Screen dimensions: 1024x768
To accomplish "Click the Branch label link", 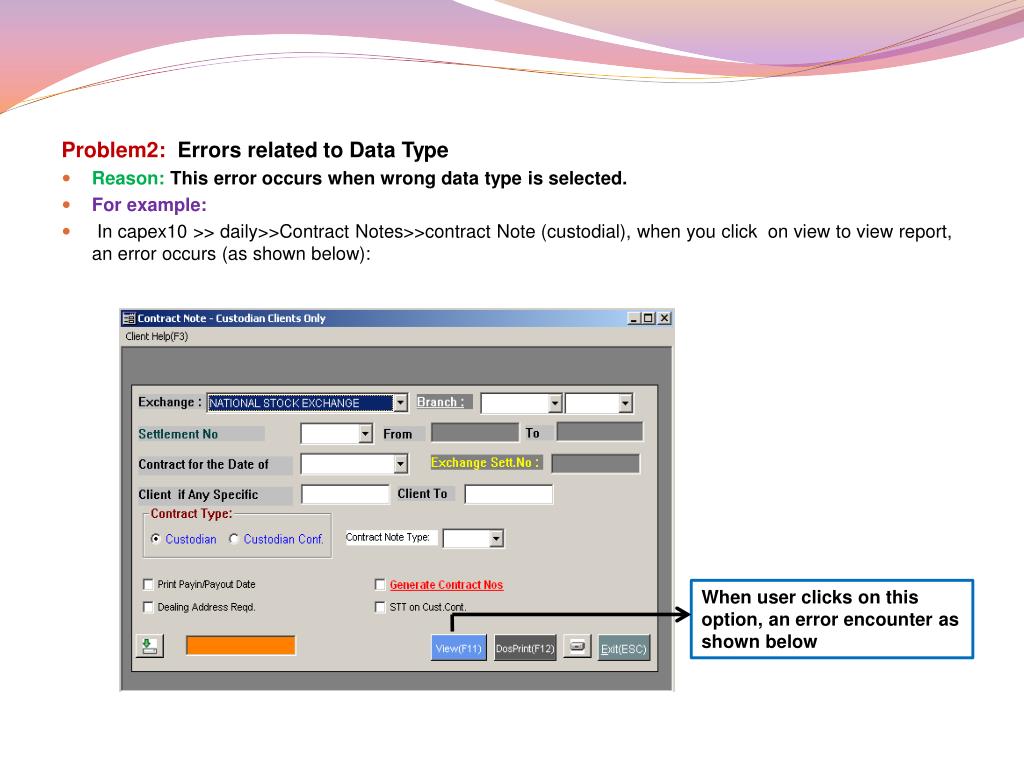I will [x=441, y=402].
